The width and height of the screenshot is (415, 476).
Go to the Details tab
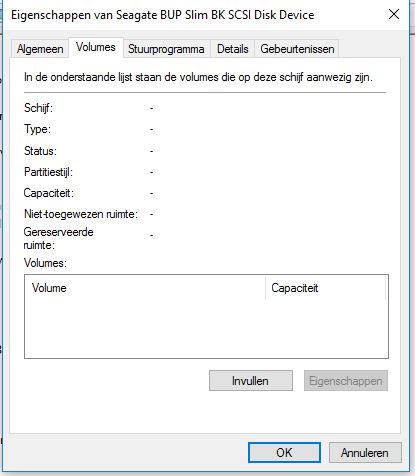coord(233,49)
